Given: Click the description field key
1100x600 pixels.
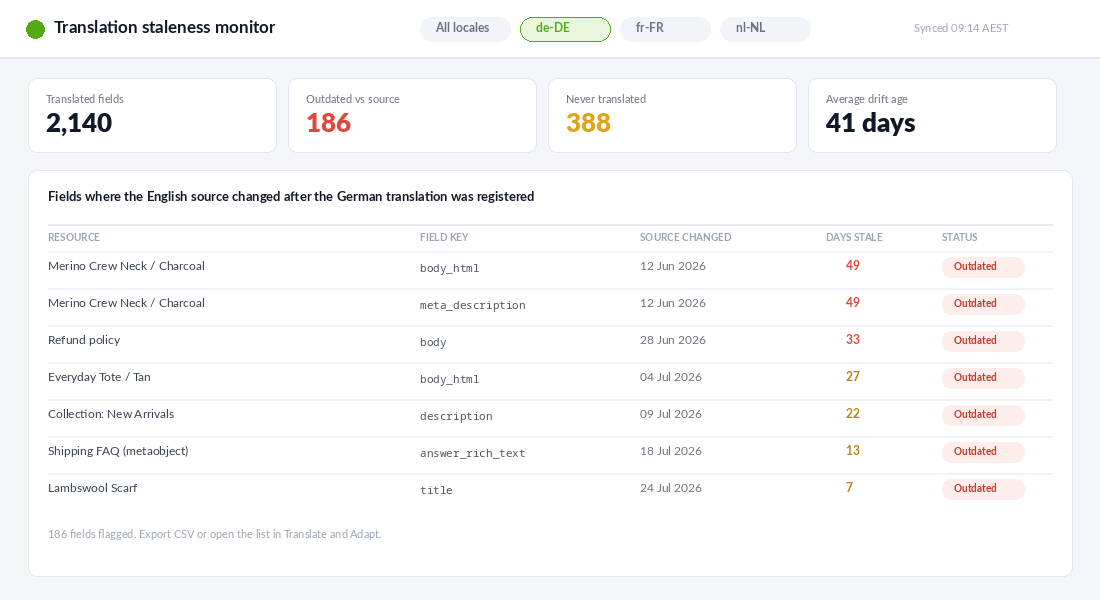Looking at the screenshot, I should click(x=456, y=416).
